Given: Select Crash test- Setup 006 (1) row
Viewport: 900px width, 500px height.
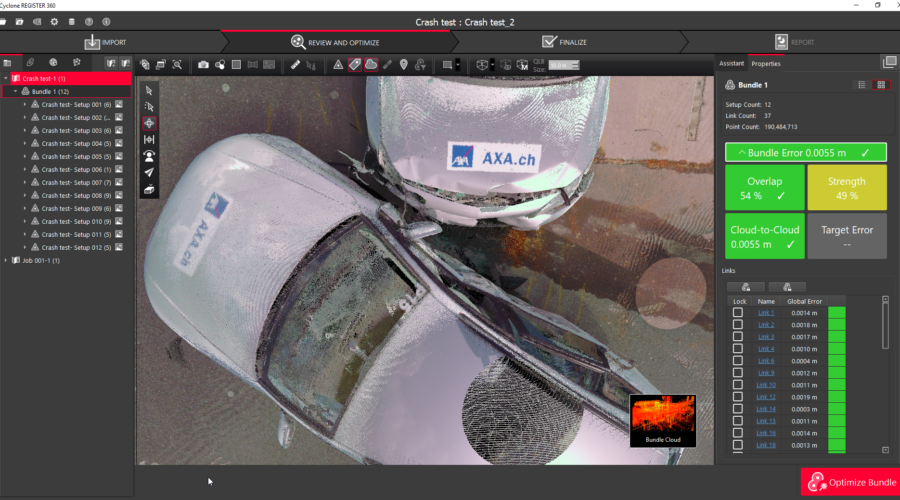Looking at the screenshot, I should point(76,169).
